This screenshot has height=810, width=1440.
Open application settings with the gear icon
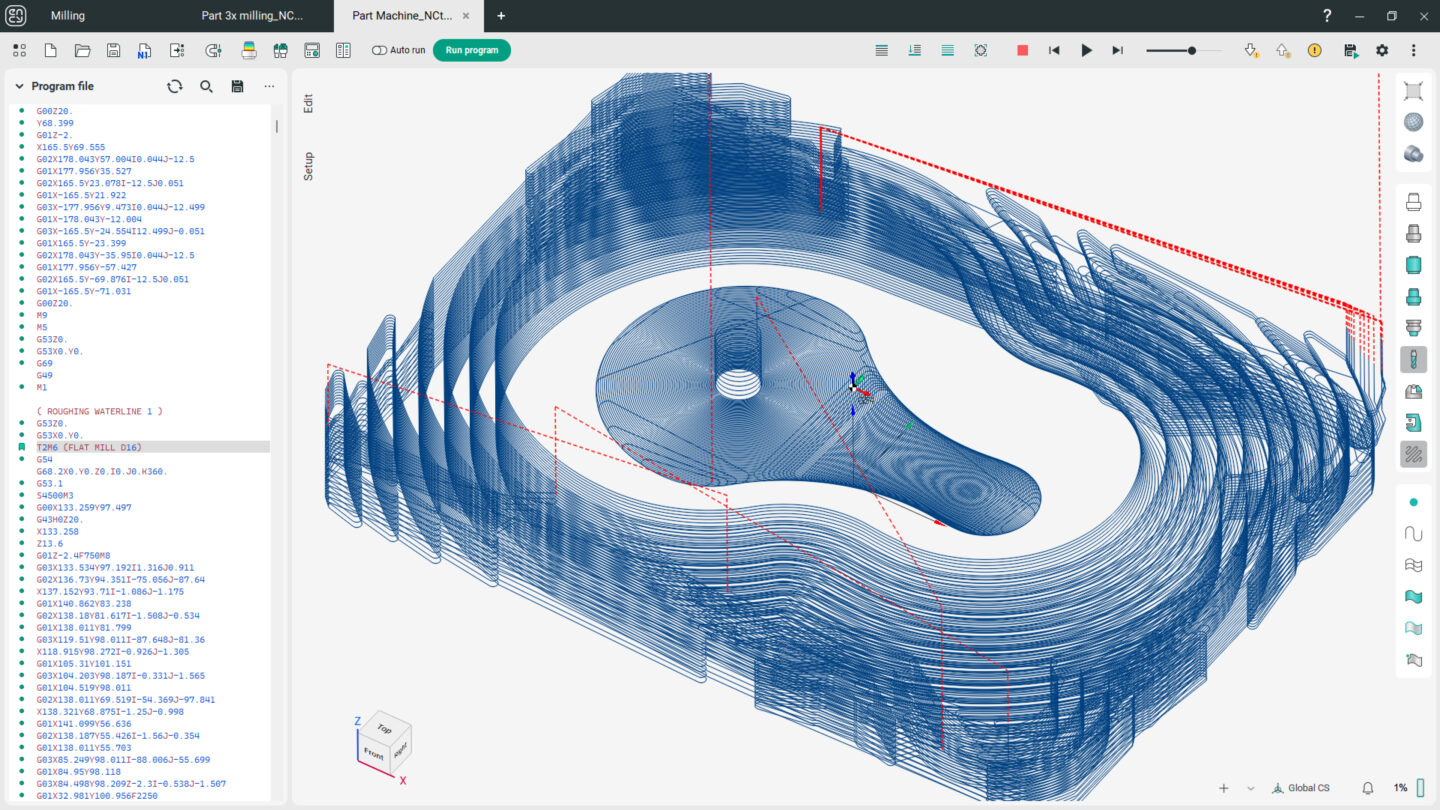coord(1382,49)
